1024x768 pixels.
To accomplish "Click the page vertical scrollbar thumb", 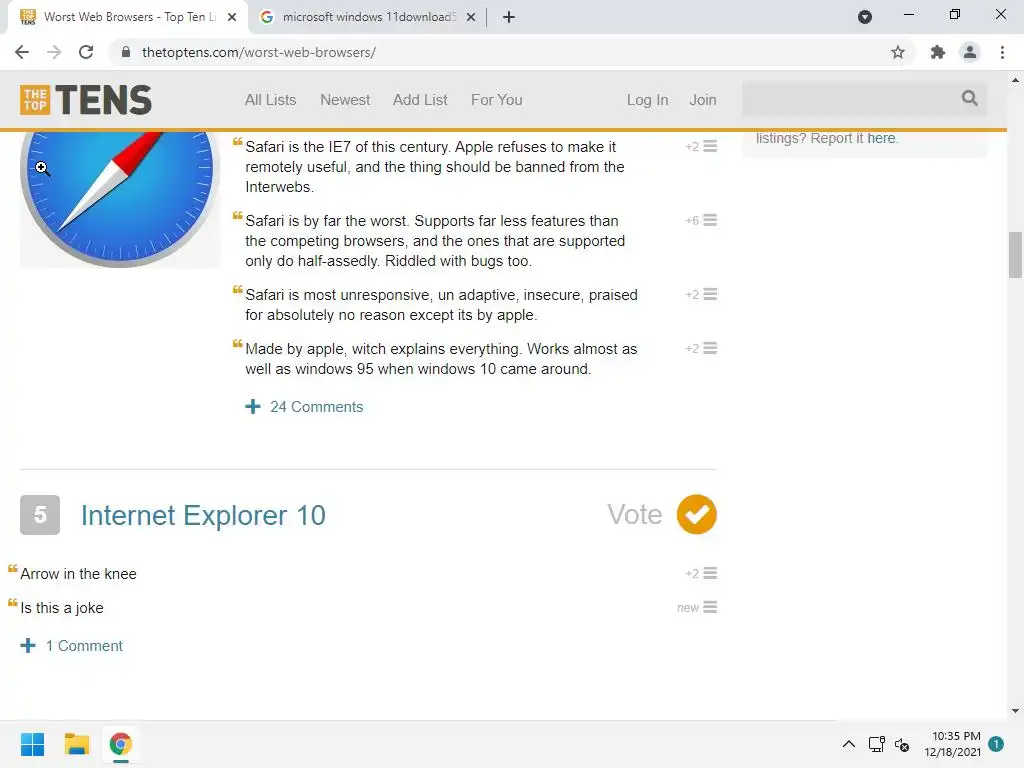I will click(x=1015, y=255).
